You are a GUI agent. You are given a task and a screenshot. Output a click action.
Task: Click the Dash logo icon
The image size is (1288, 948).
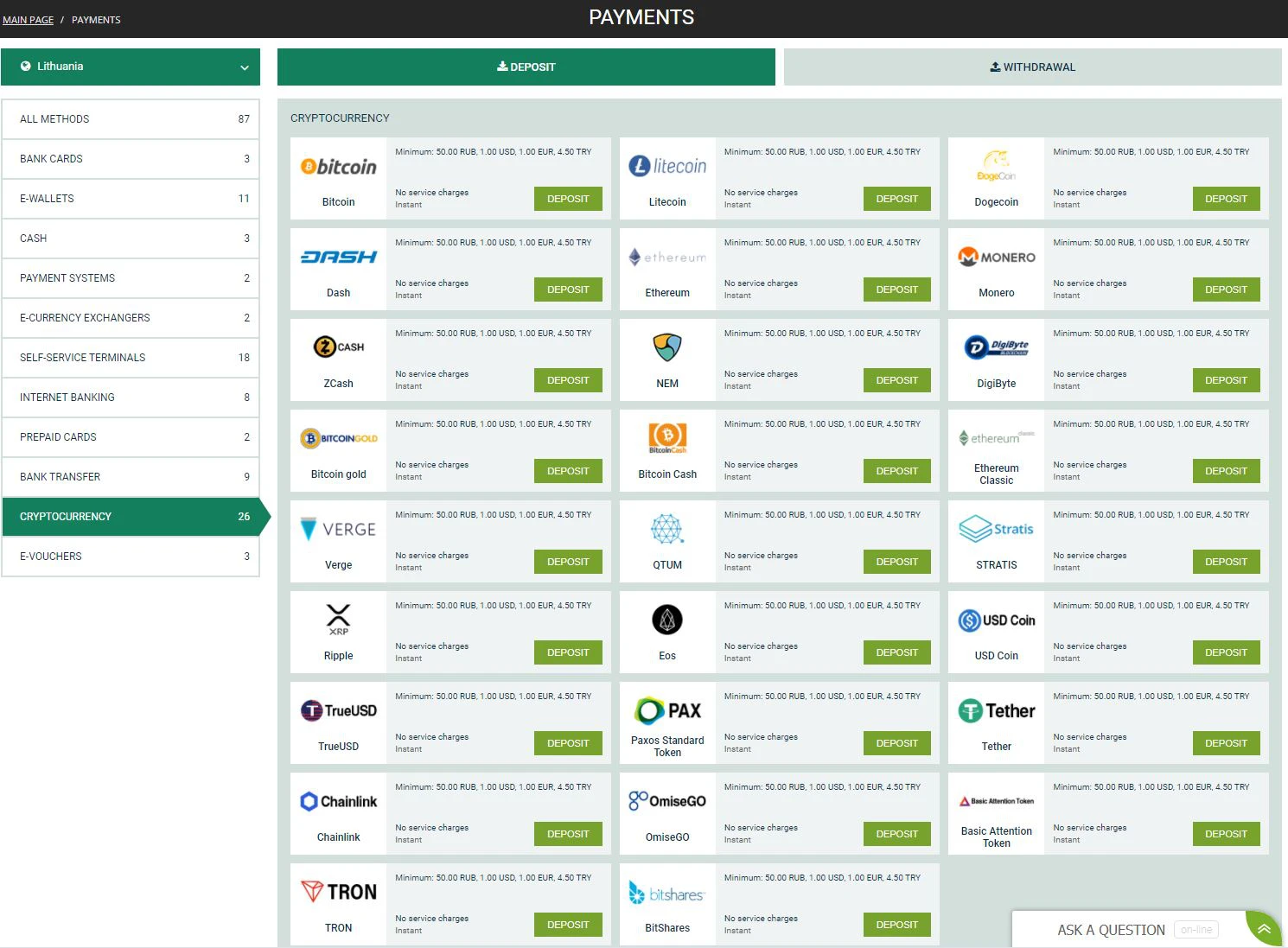[338, 257]
